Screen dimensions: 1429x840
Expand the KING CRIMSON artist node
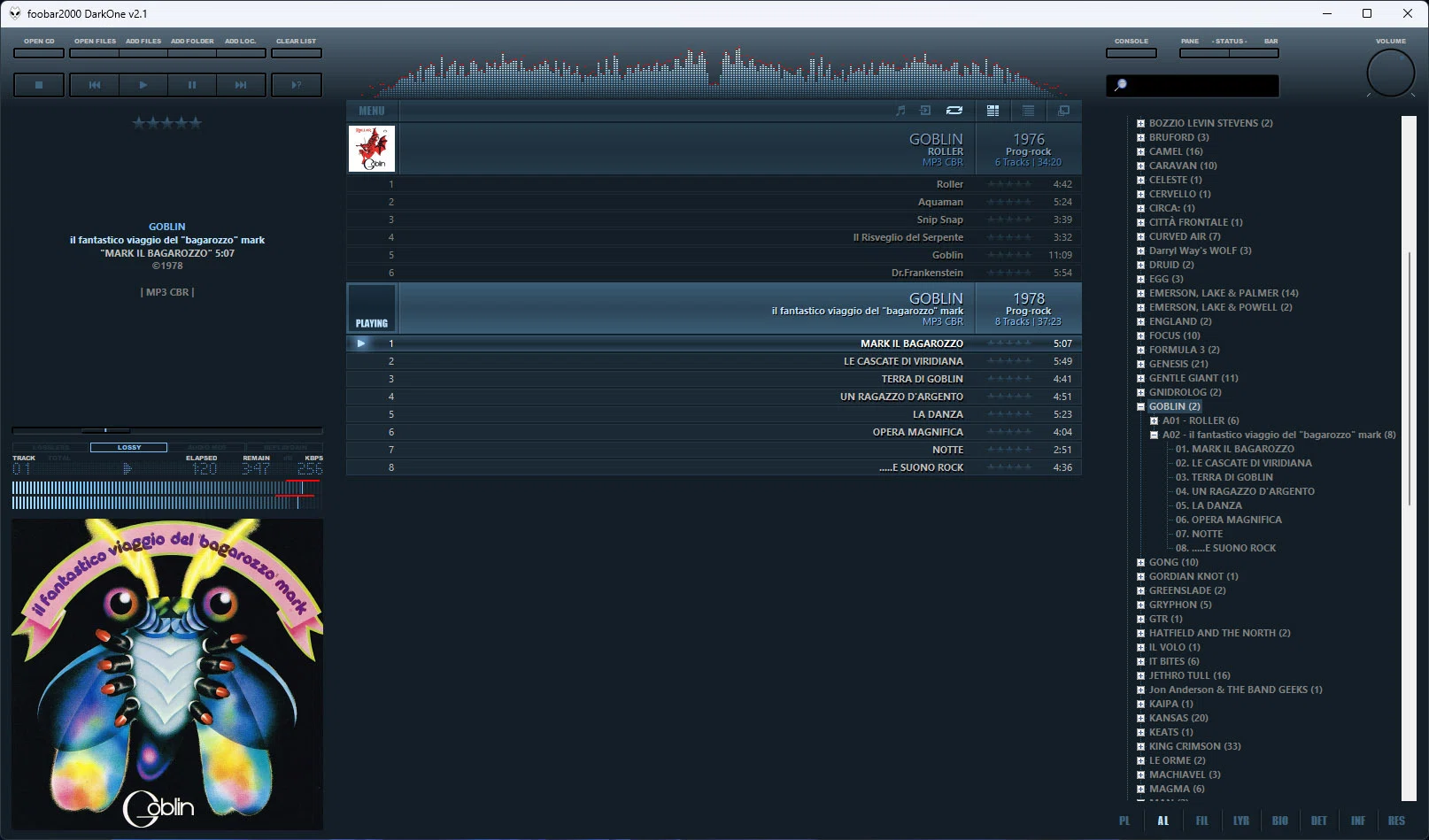click(x=1141, y=747)
